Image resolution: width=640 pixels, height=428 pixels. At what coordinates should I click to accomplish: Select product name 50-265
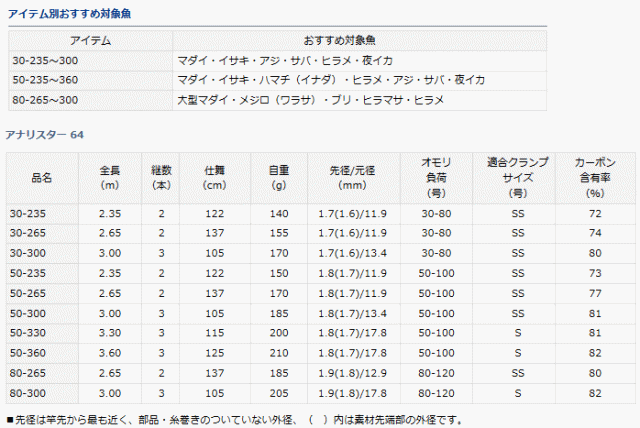tap(28, 293)
